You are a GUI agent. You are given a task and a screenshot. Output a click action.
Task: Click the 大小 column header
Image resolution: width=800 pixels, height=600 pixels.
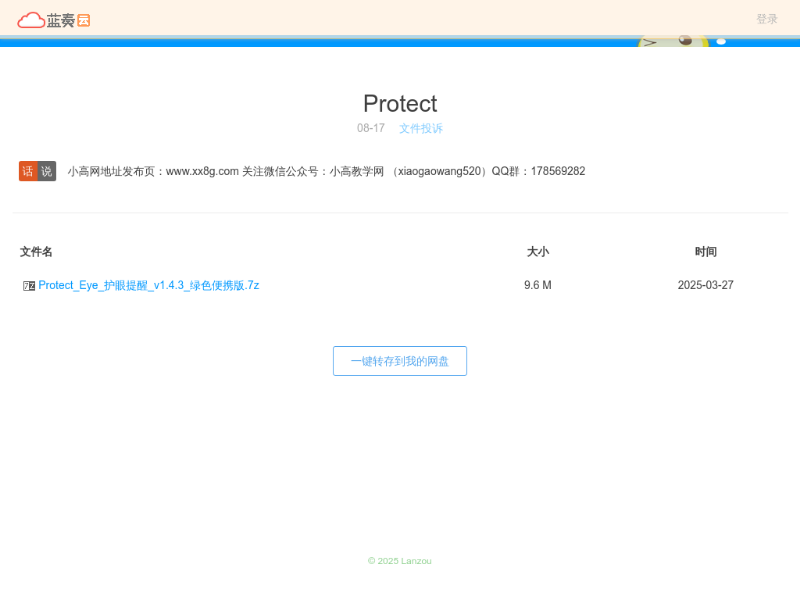(x=538, y=252)
